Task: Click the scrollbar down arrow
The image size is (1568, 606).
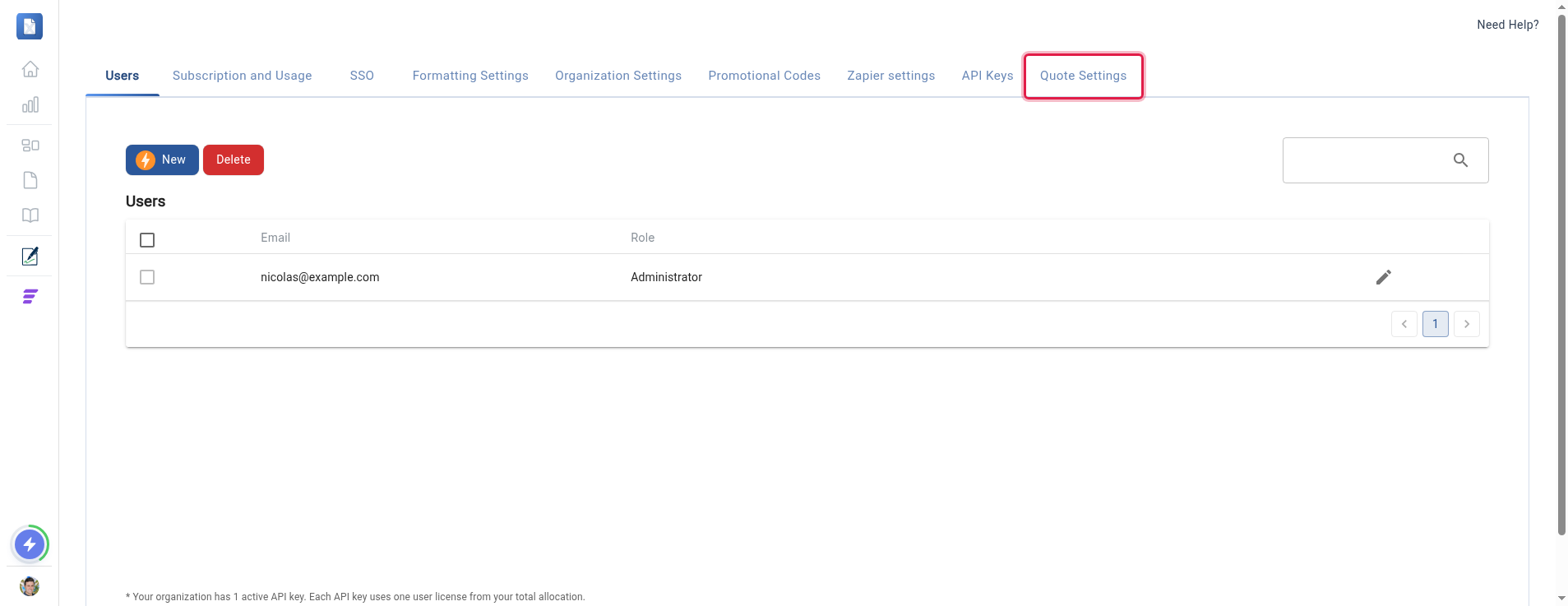Action: 1561,598
